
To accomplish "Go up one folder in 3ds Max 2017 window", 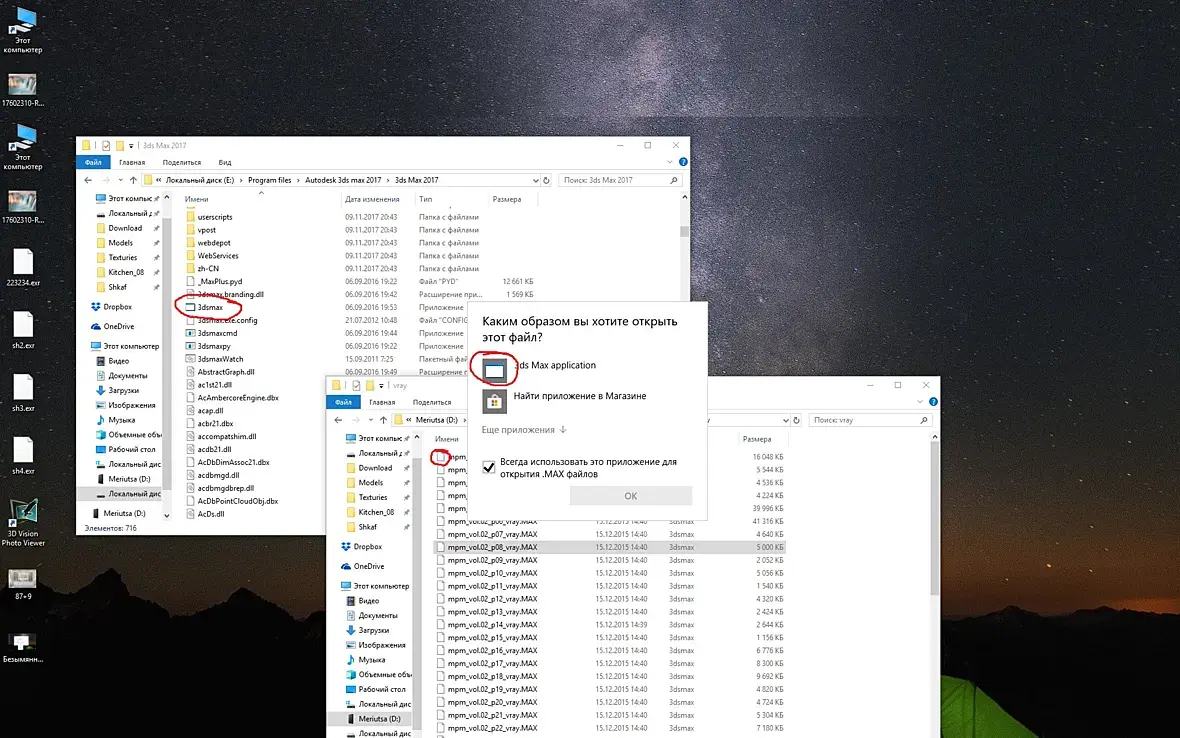I will coord(133,181).
